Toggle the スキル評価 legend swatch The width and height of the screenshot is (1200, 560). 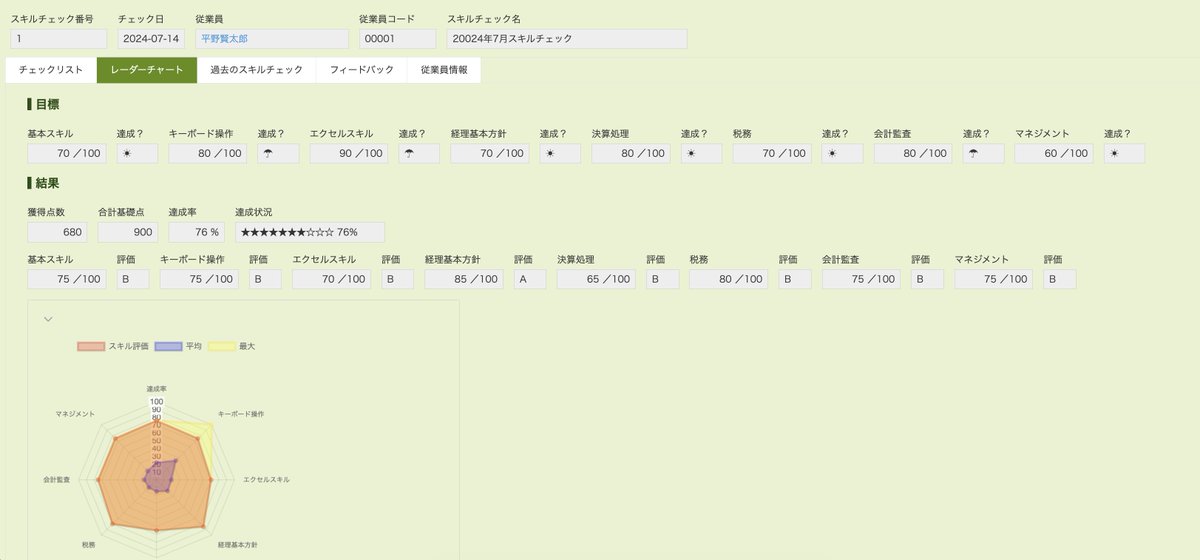91,346
